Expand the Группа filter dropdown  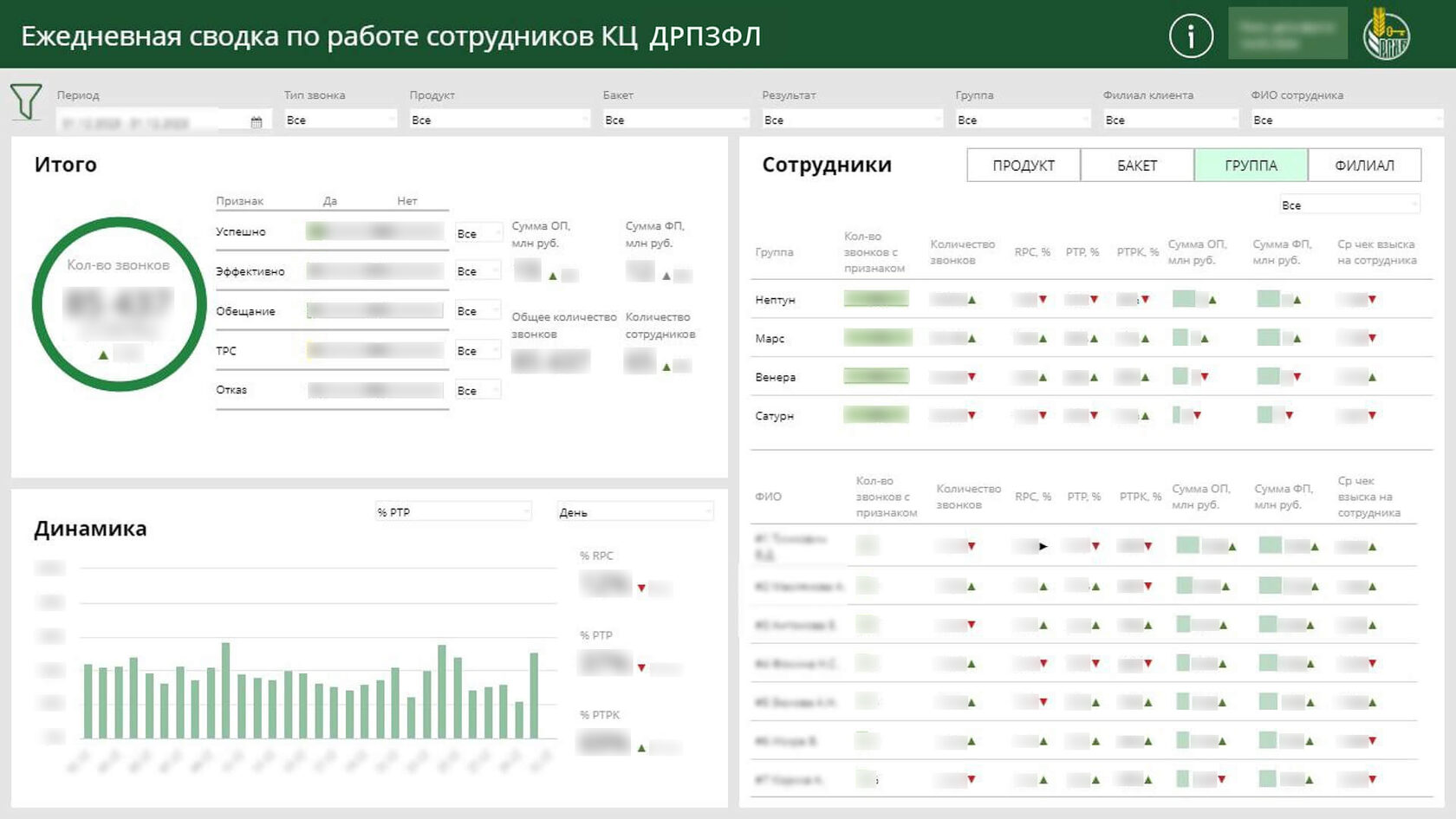[1023, 120]
